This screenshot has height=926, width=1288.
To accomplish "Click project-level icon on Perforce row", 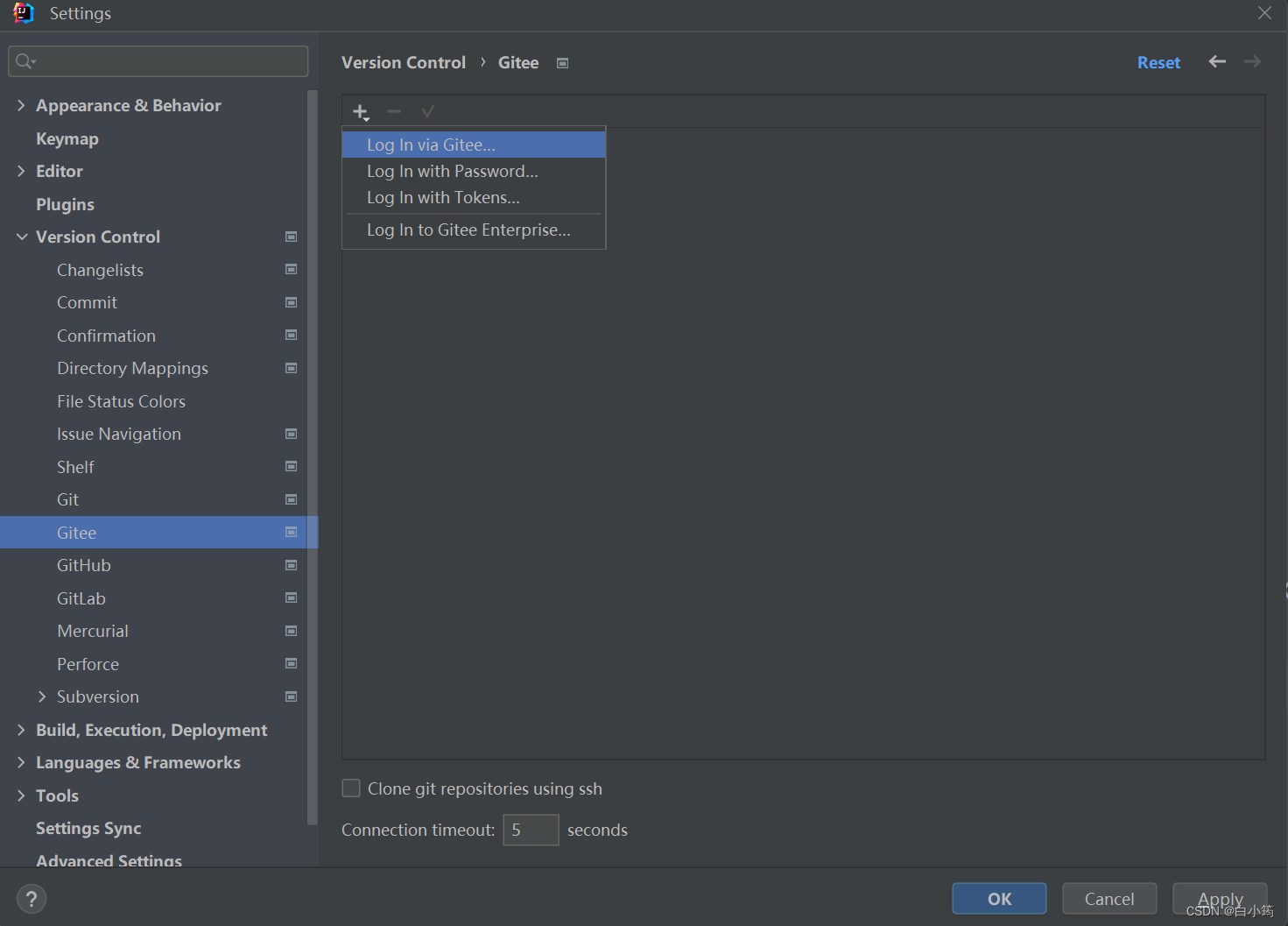I will [292, 664].
